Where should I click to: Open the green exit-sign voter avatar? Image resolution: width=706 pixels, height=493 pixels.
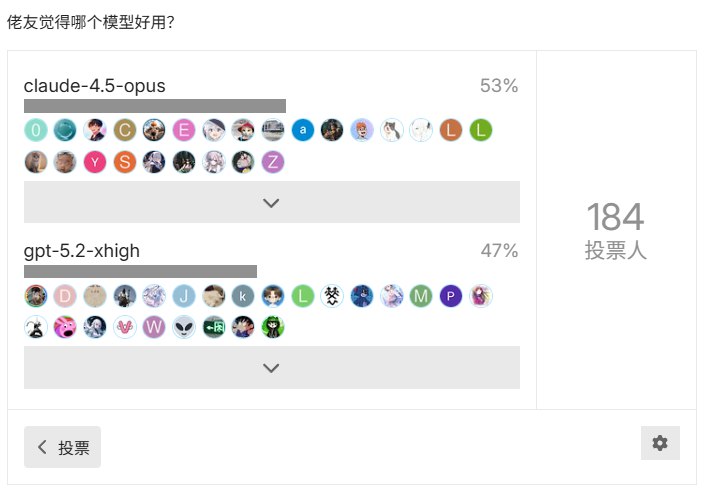214,327
